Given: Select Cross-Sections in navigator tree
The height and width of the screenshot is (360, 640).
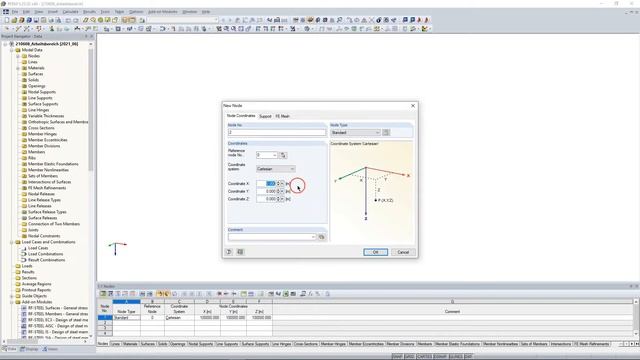Looking at the screenshot, I should 41,128.
